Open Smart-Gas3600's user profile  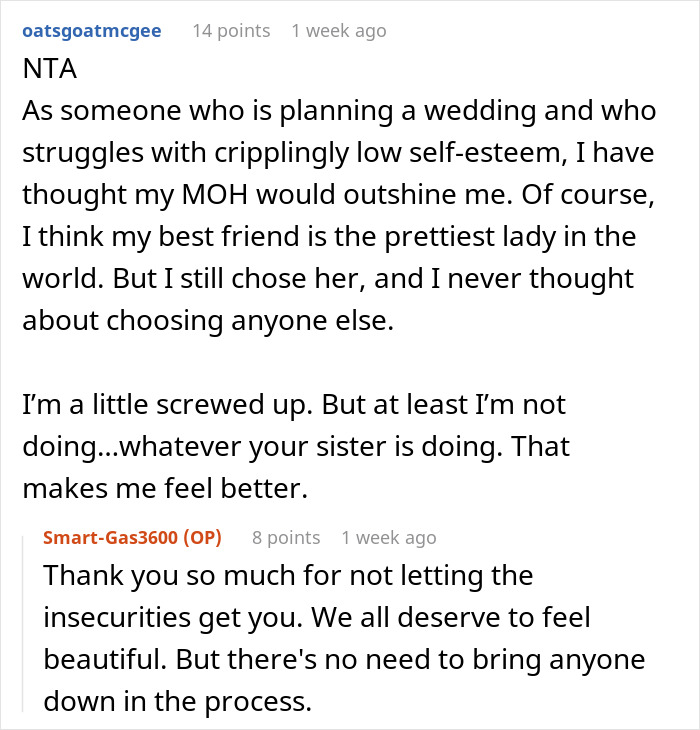click(111, 538)
